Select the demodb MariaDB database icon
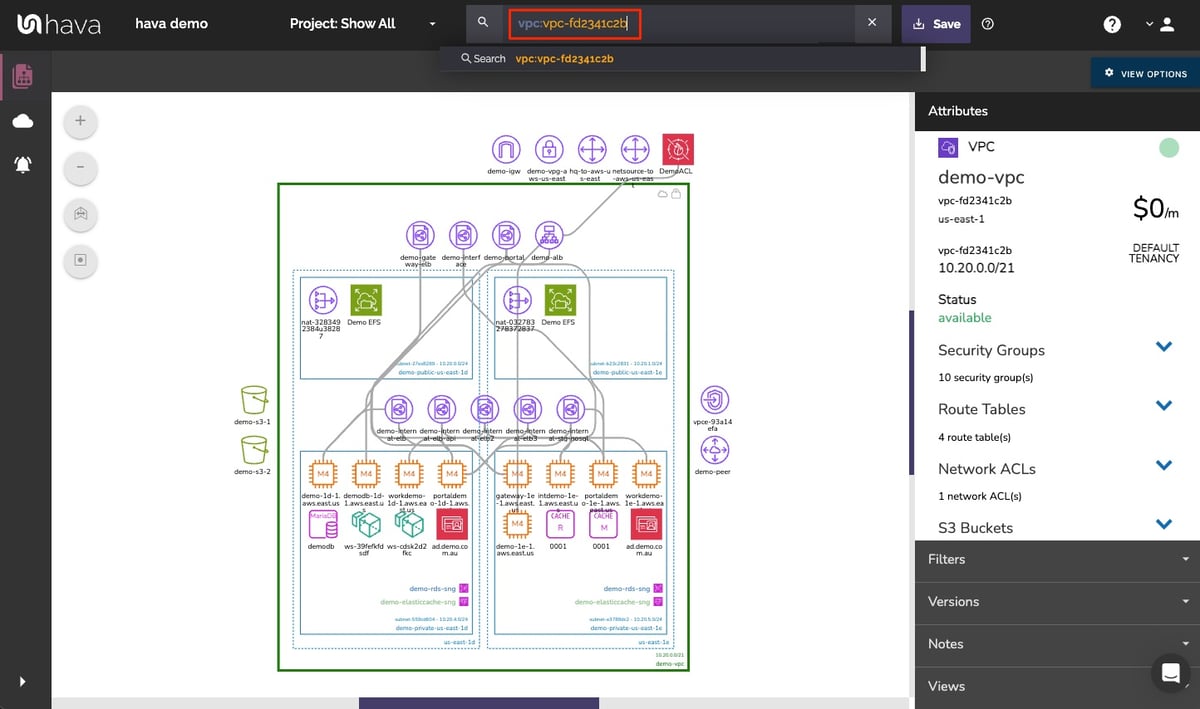Viewport: 1200px width, 709px height. tap(322, 523)
